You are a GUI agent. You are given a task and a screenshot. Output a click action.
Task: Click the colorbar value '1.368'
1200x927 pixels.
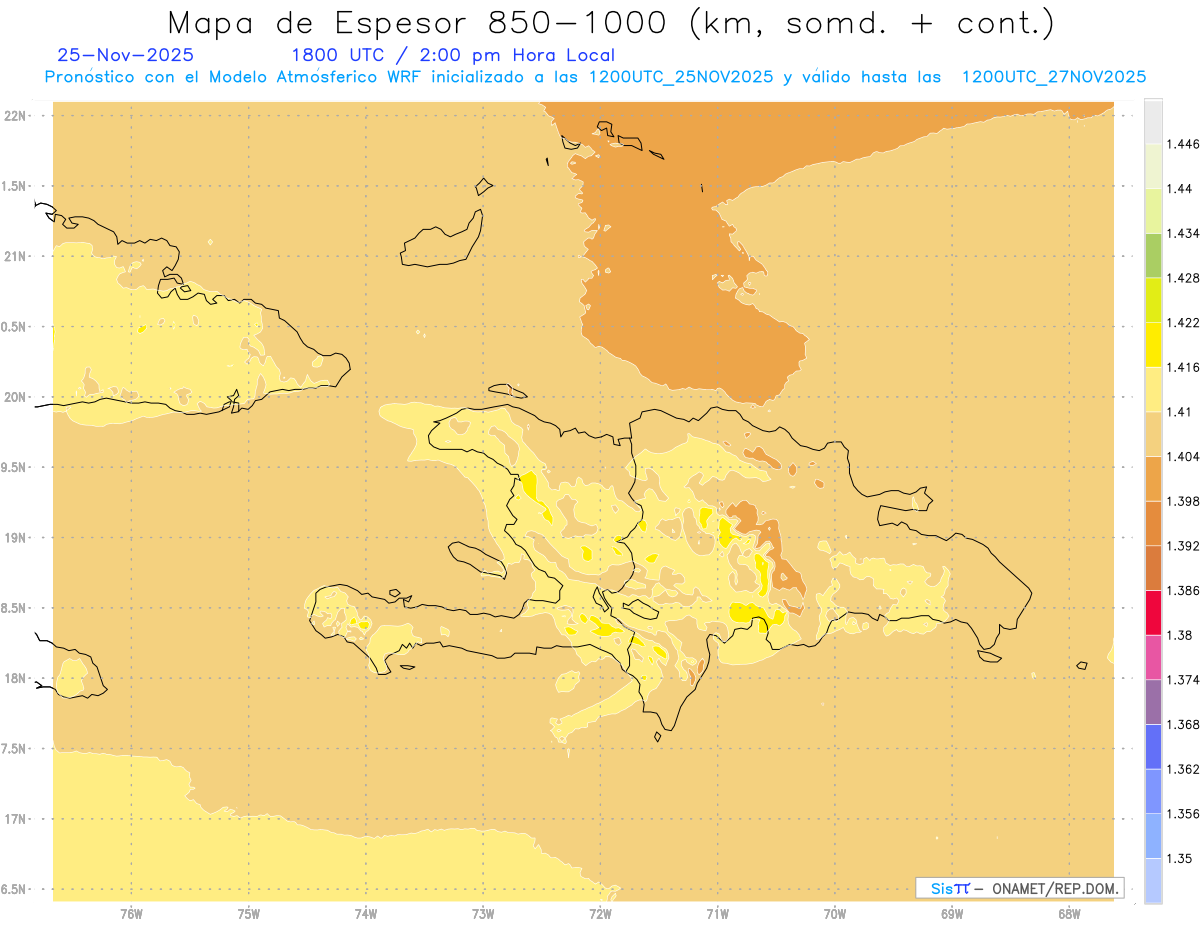tap(1185, 724)
